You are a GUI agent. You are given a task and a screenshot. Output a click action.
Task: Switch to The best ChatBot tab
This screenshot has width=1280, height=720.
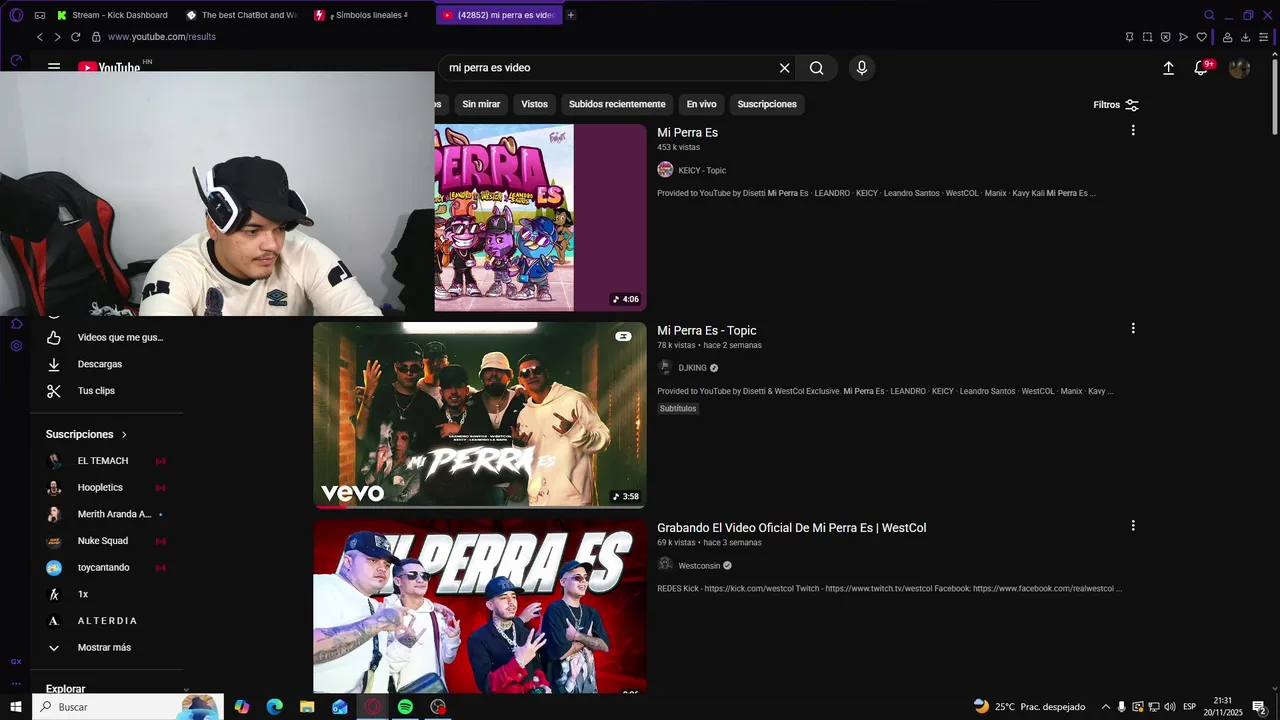pos(241,15)
